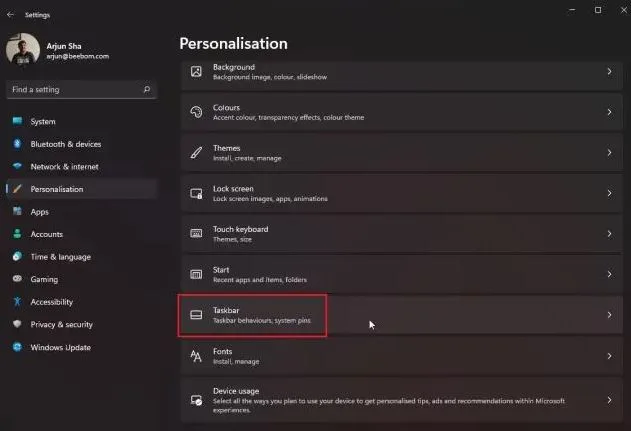
Task: Expand the Fonts settings chevron
Action: [609, 356]
